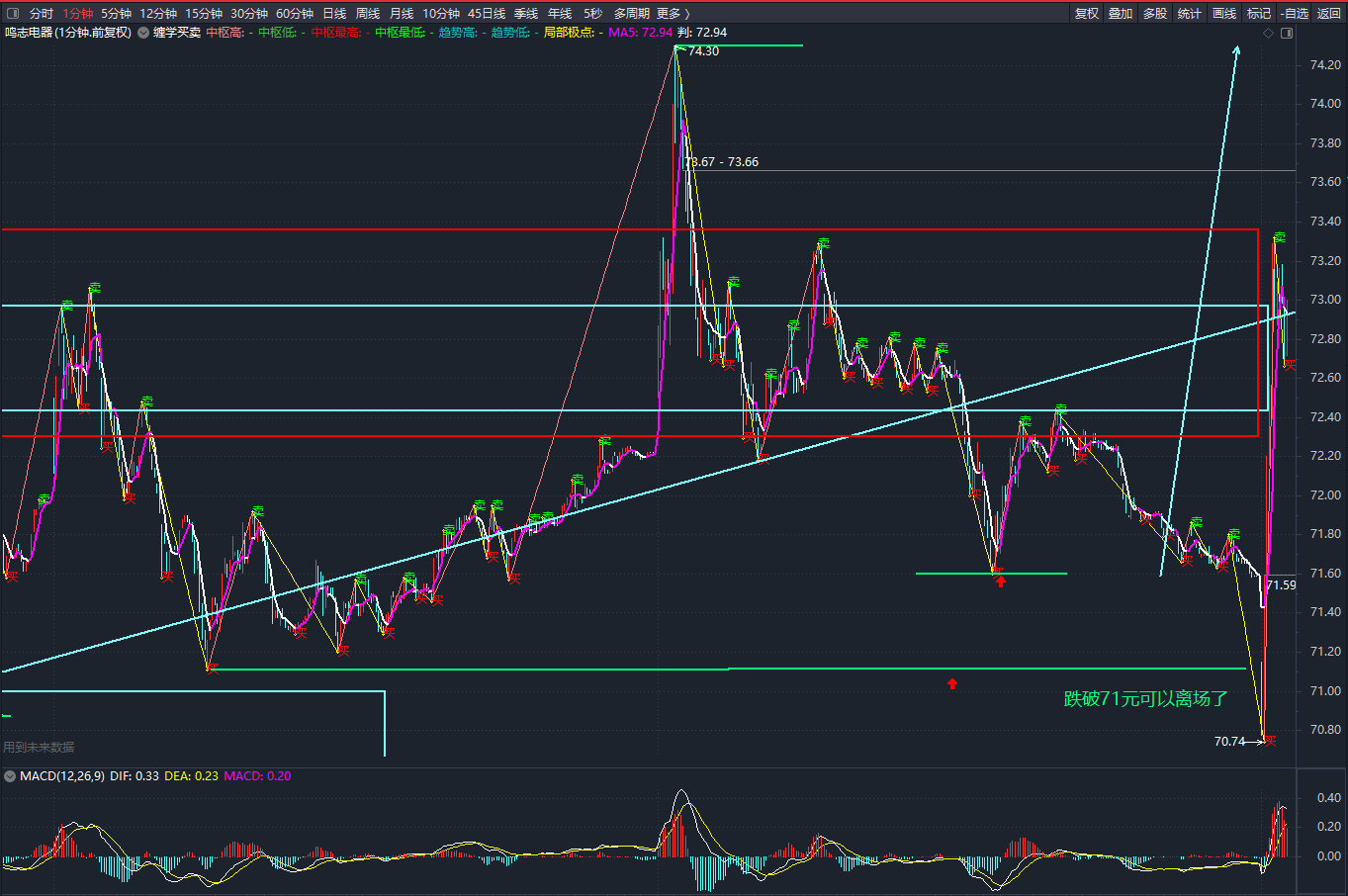1348x896 pixels.
Task: Switch to 分时 chart tab
Action: pos(42,13)
